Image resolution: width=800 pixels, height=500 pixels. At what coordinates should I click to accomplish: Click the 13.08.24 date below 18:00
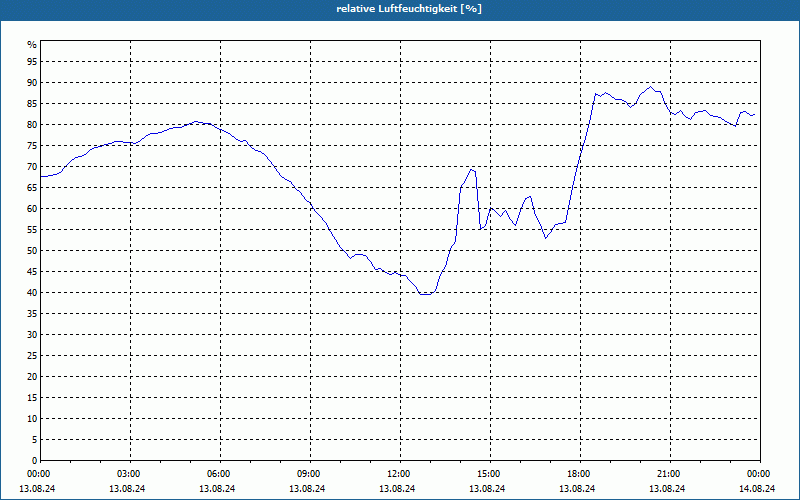click(x=578, y=489)
